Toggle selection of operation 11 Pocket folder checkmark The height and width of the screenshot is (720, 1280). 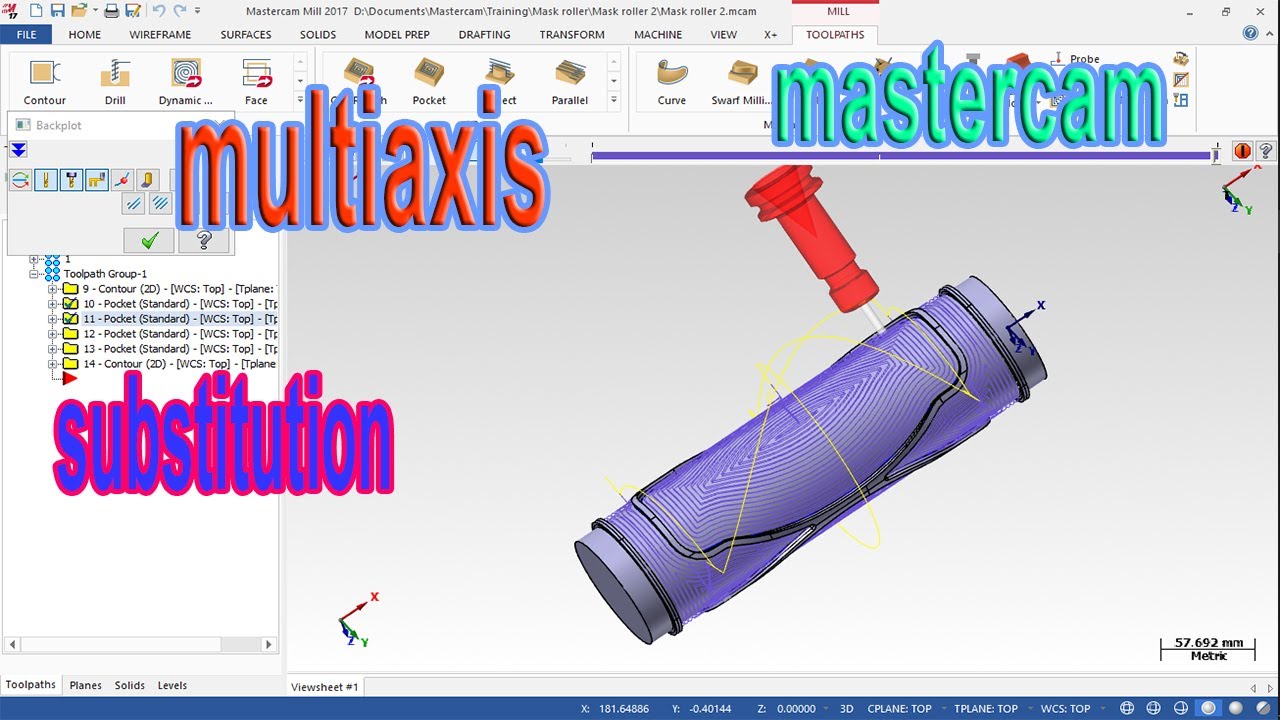tap(70, 319)
